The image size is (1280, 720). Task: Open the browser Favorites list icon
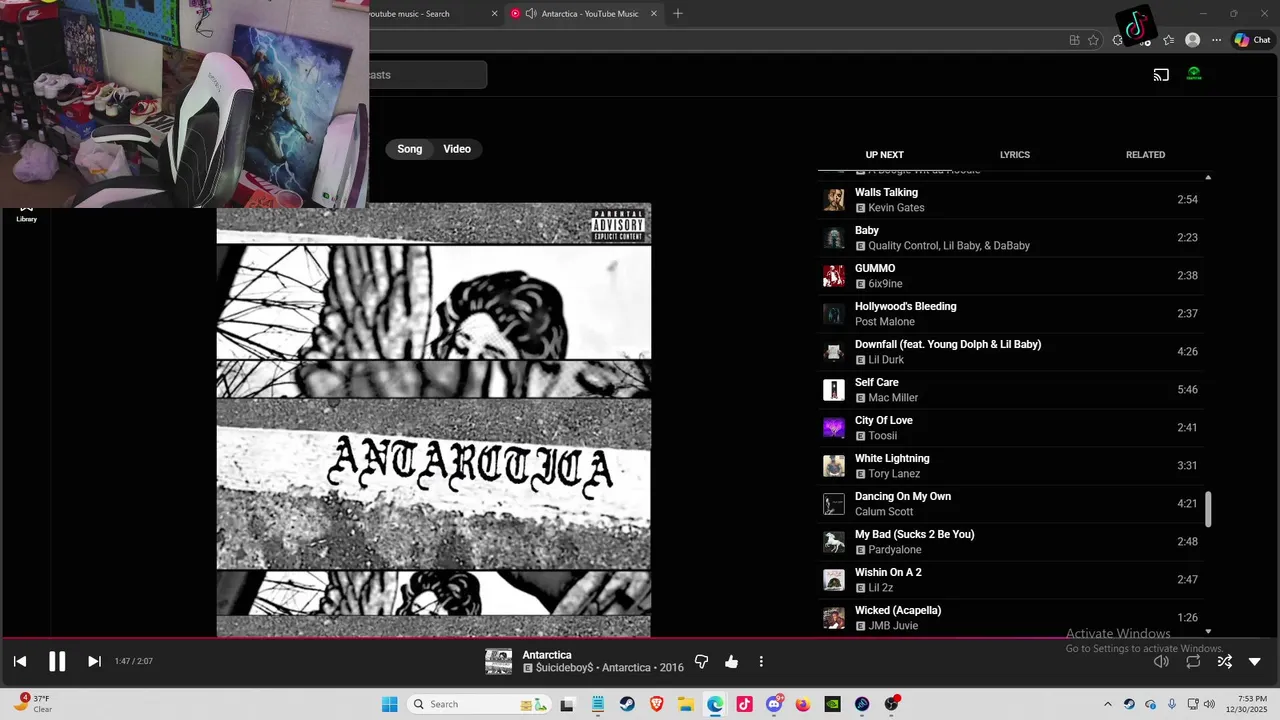pyautogui.click(x=1168, y=40)
